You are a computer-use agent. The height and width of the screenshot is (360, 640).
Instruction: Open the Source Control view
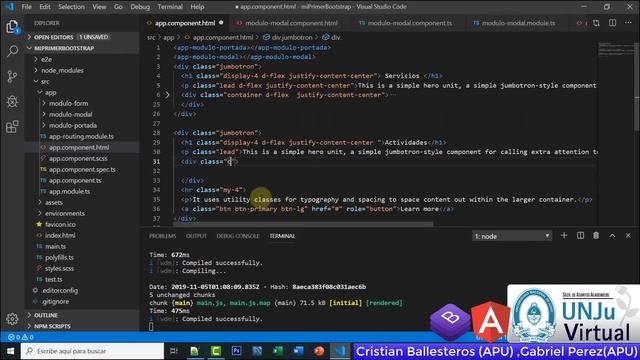[x=12, y=76]
